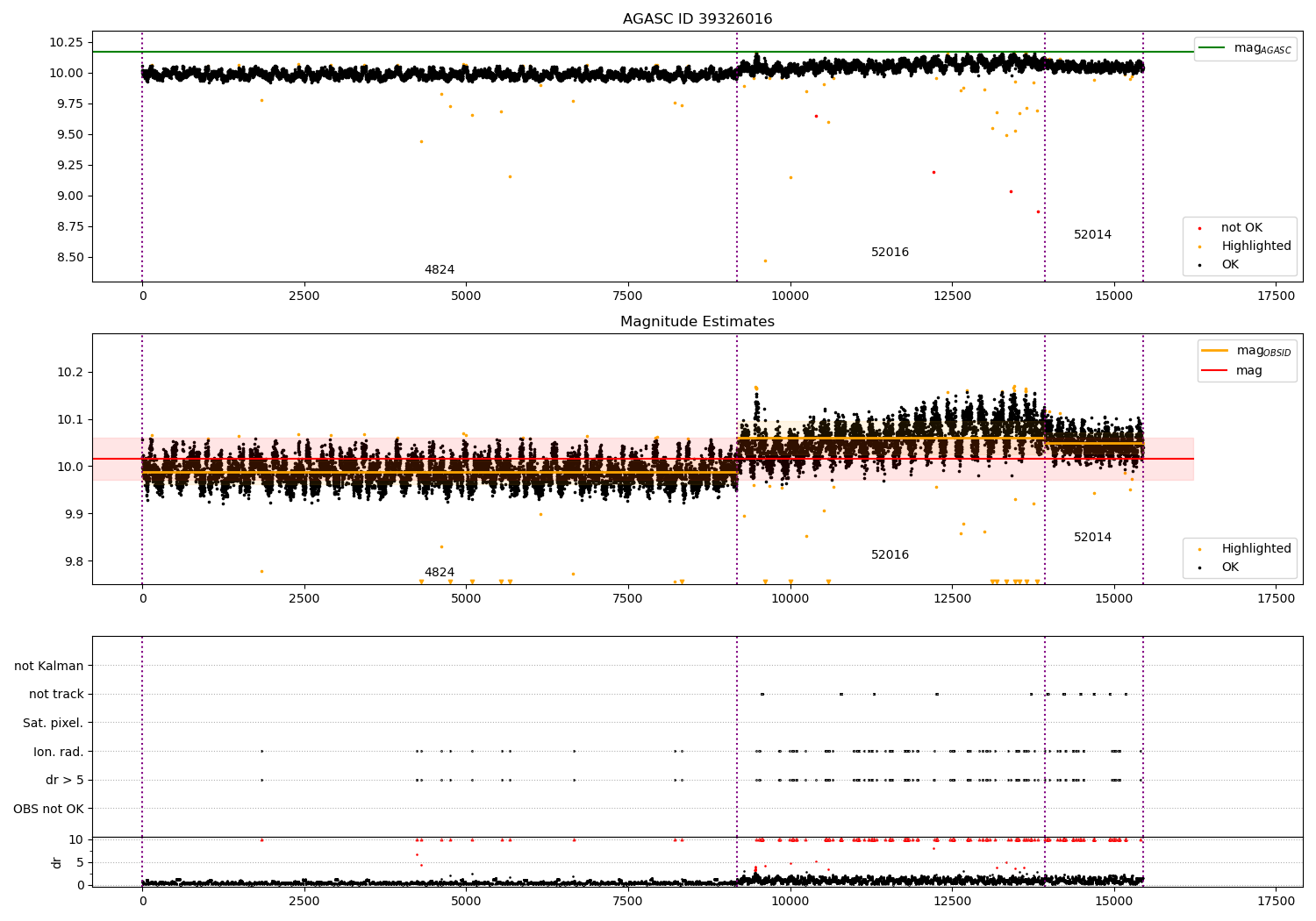Screen dimensions: 1316x921
Task: Click 'Highlighted' in the top plot legend
Action: [1256, 246]
